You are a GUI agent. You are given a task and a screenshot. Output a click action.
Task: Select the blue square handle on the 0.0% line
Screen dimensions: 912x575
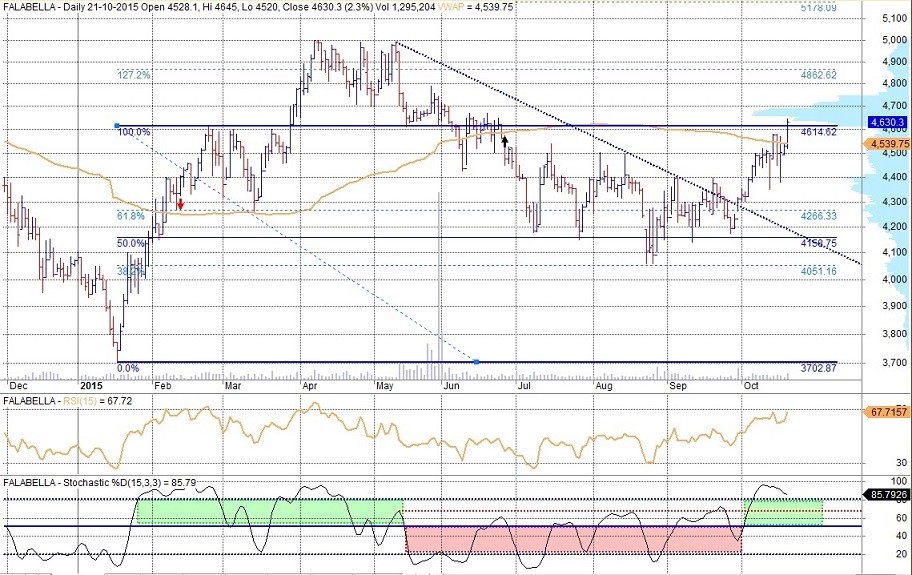coord(476,362)
